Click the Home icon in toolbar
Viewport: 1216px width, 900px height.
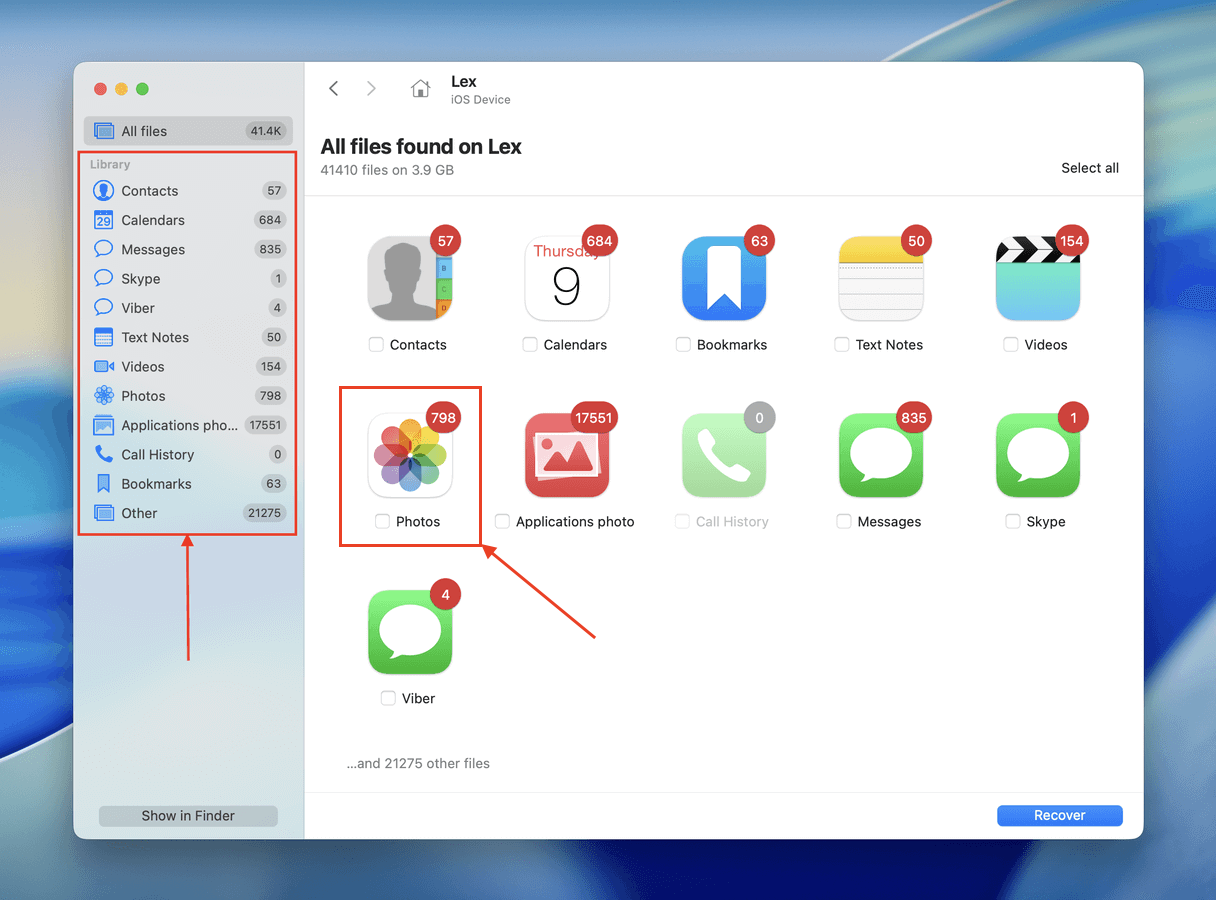(x=421, y=89)
